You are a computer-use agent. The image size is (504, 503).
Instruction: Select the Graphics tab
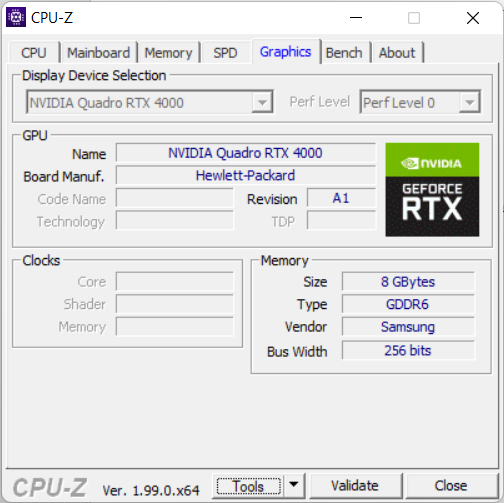coord(286,52)
